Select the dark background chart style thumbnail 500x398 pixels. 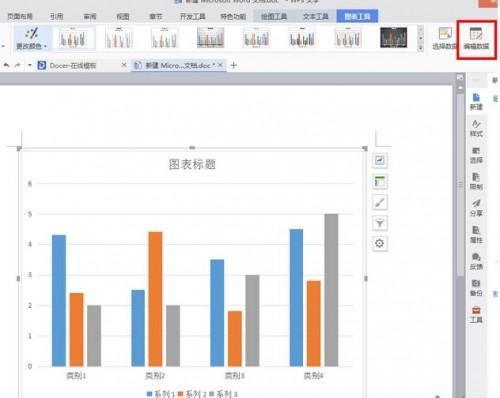tap(393, 38)
